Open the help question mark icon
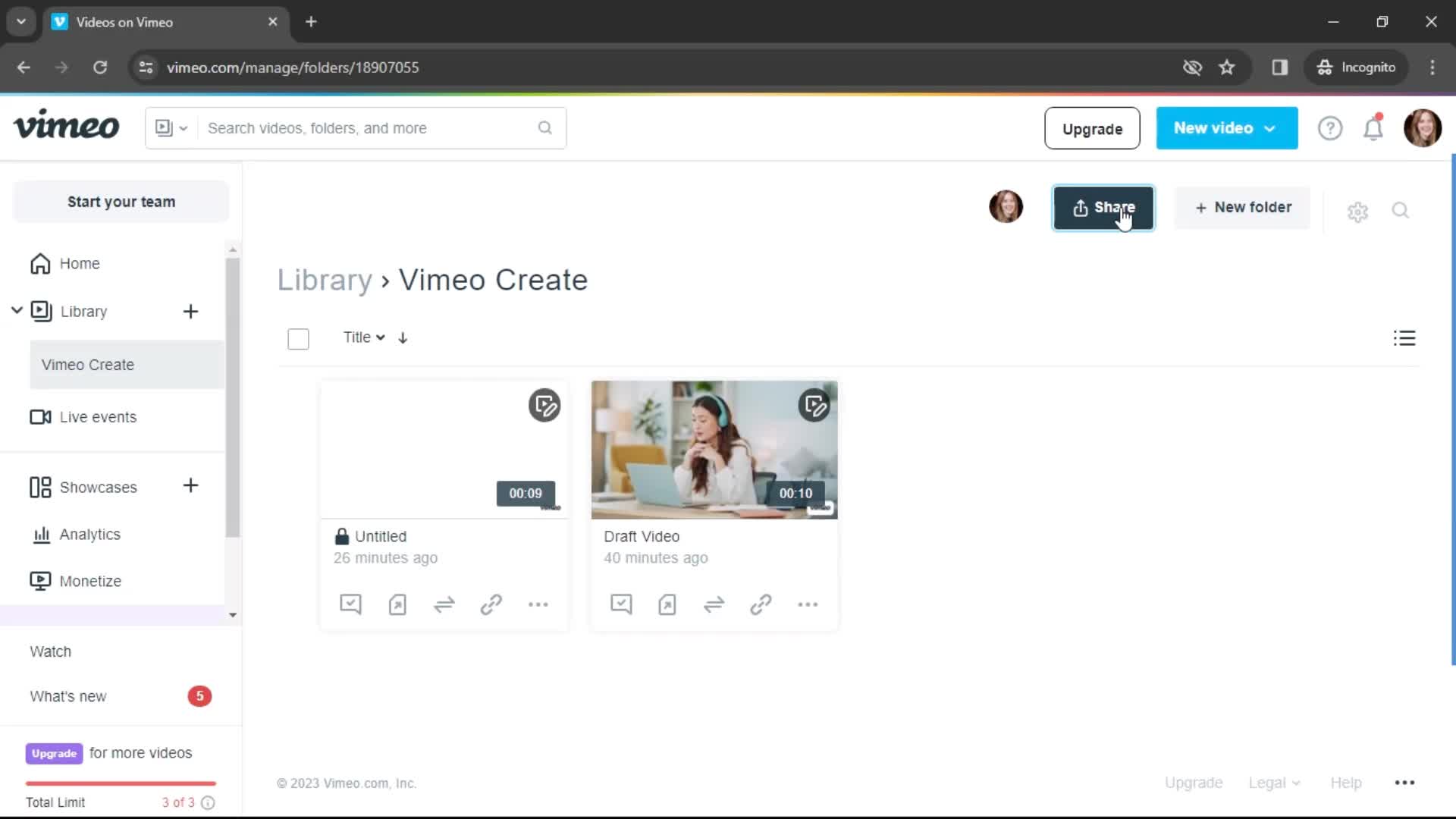 pyautogui.click(x=1330, y=128)
